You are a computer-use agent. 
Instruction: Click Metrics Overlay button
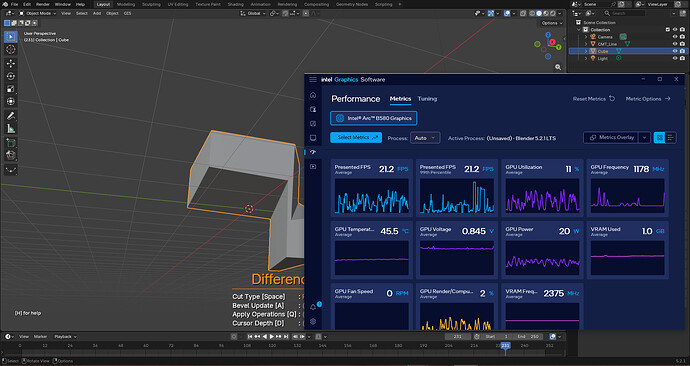pos(611,138)
